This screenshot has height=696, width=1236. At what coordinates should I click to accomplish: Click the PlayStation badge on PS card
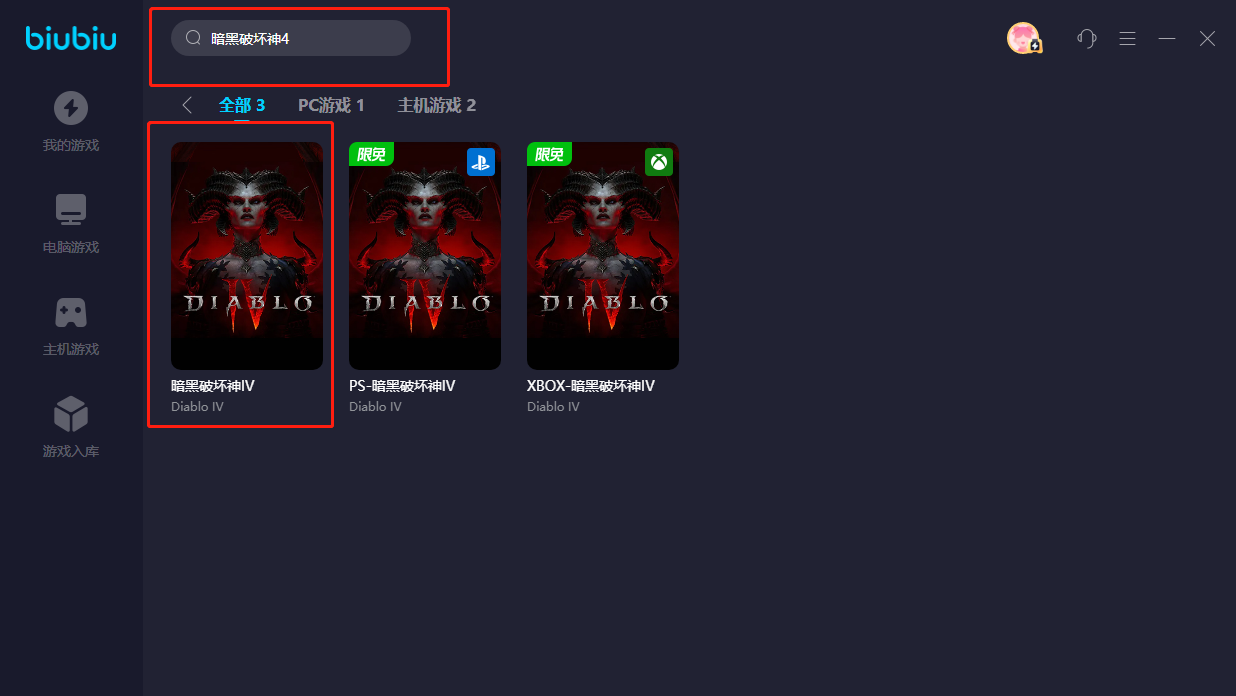(x=481, y=162)
